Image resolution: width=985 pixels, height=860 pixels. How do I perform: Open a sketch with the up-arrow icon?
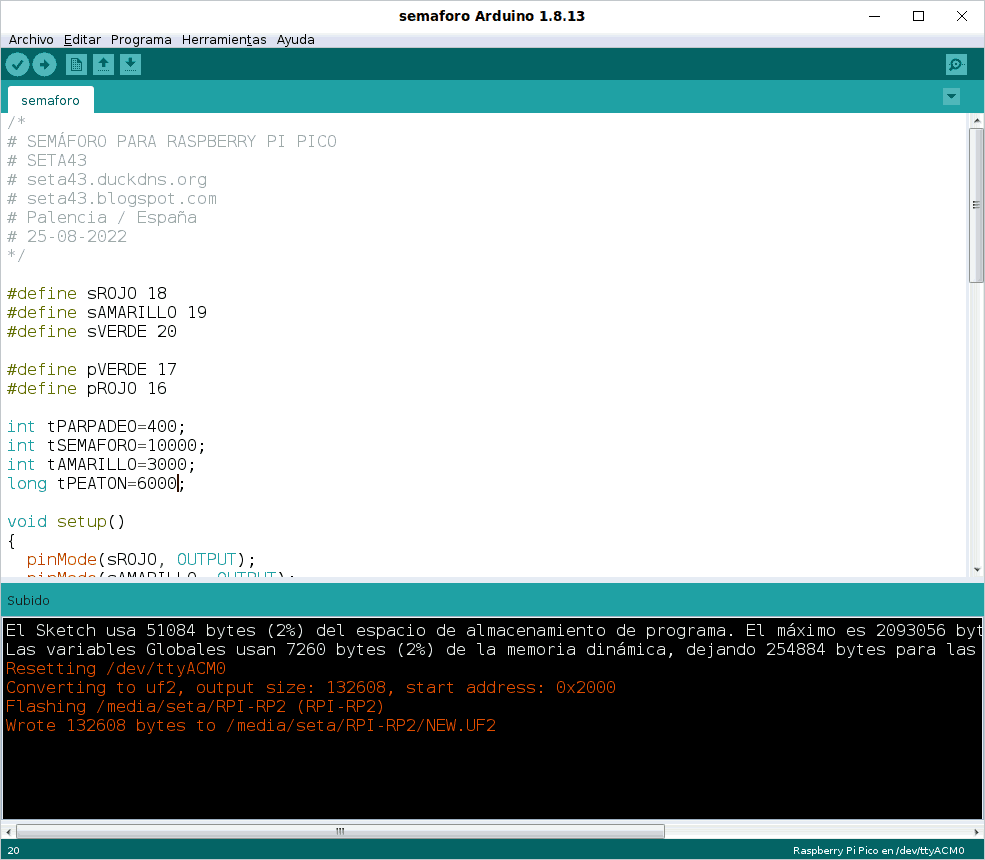[104, 64]
